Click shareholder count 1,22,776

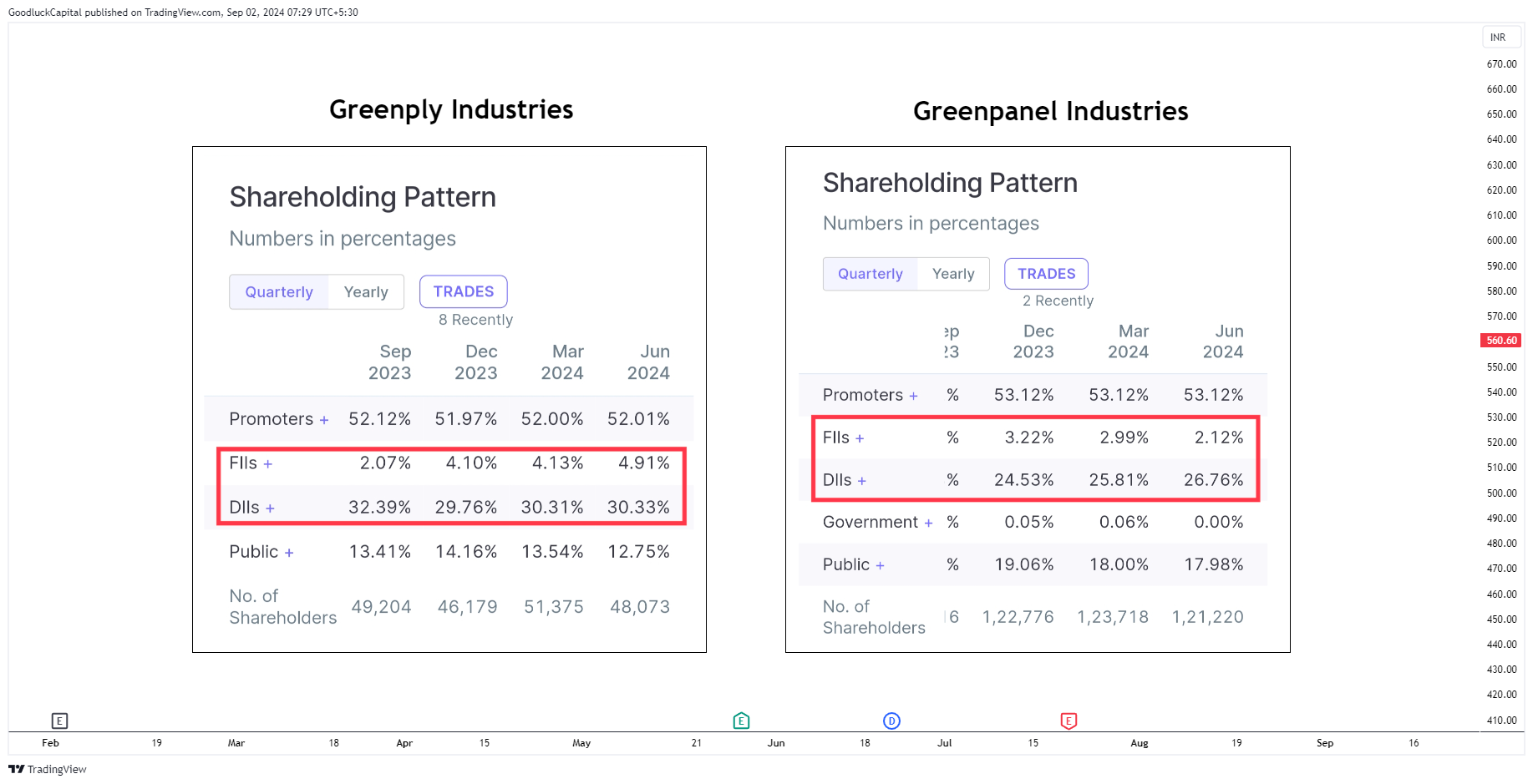(1018, 617)
